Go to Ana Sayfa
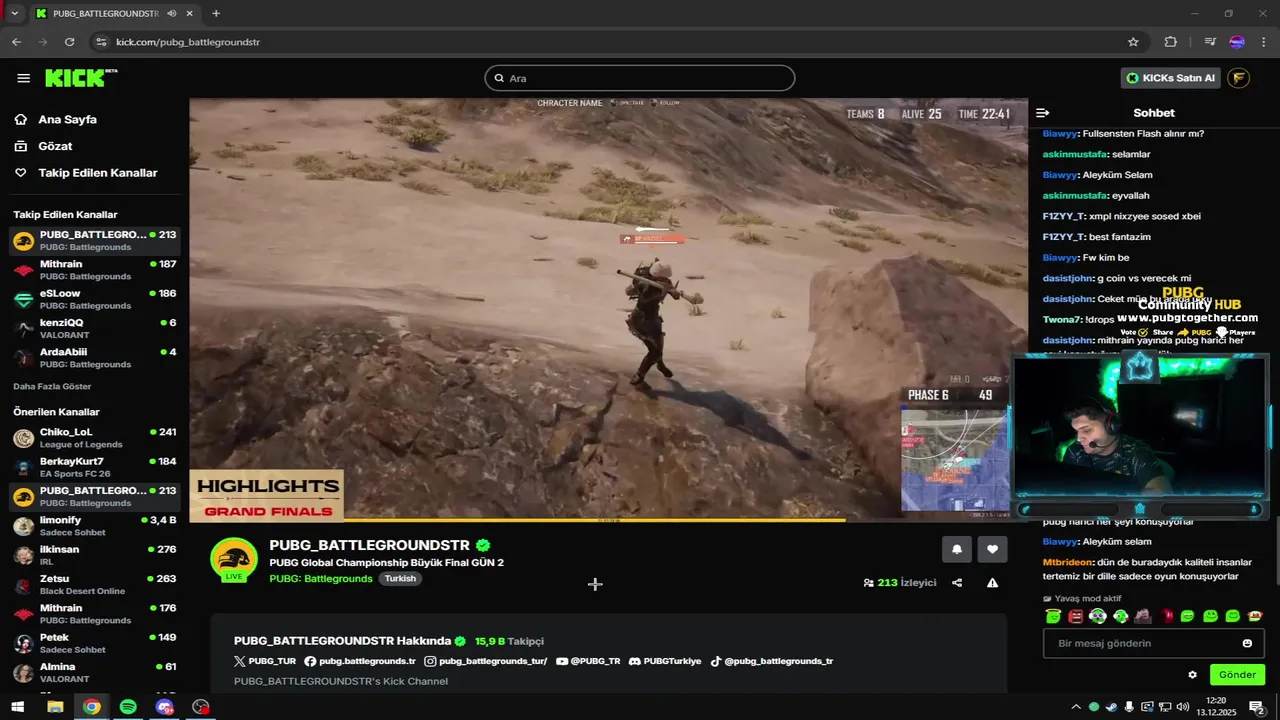Image resolution: width=1280 pixels, height=720 pixels. pyautogui.click(x=56, y=119)
